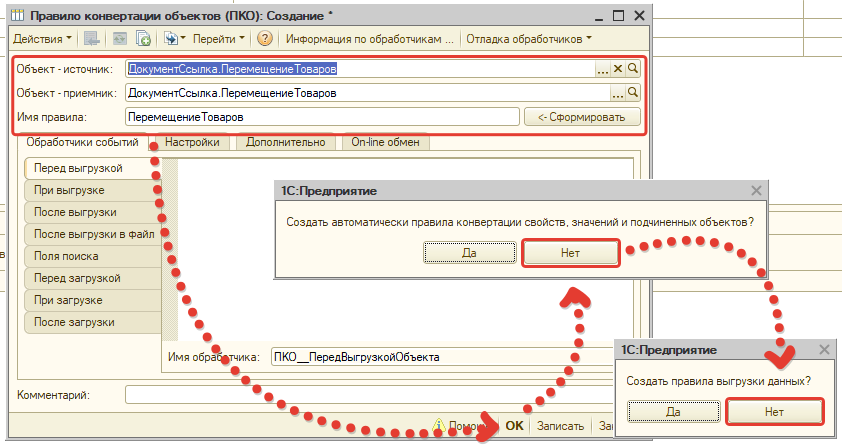This screenshot has height=445, width=842.
Task: Click into the Объект - источник field
Action: pos(360,69)
